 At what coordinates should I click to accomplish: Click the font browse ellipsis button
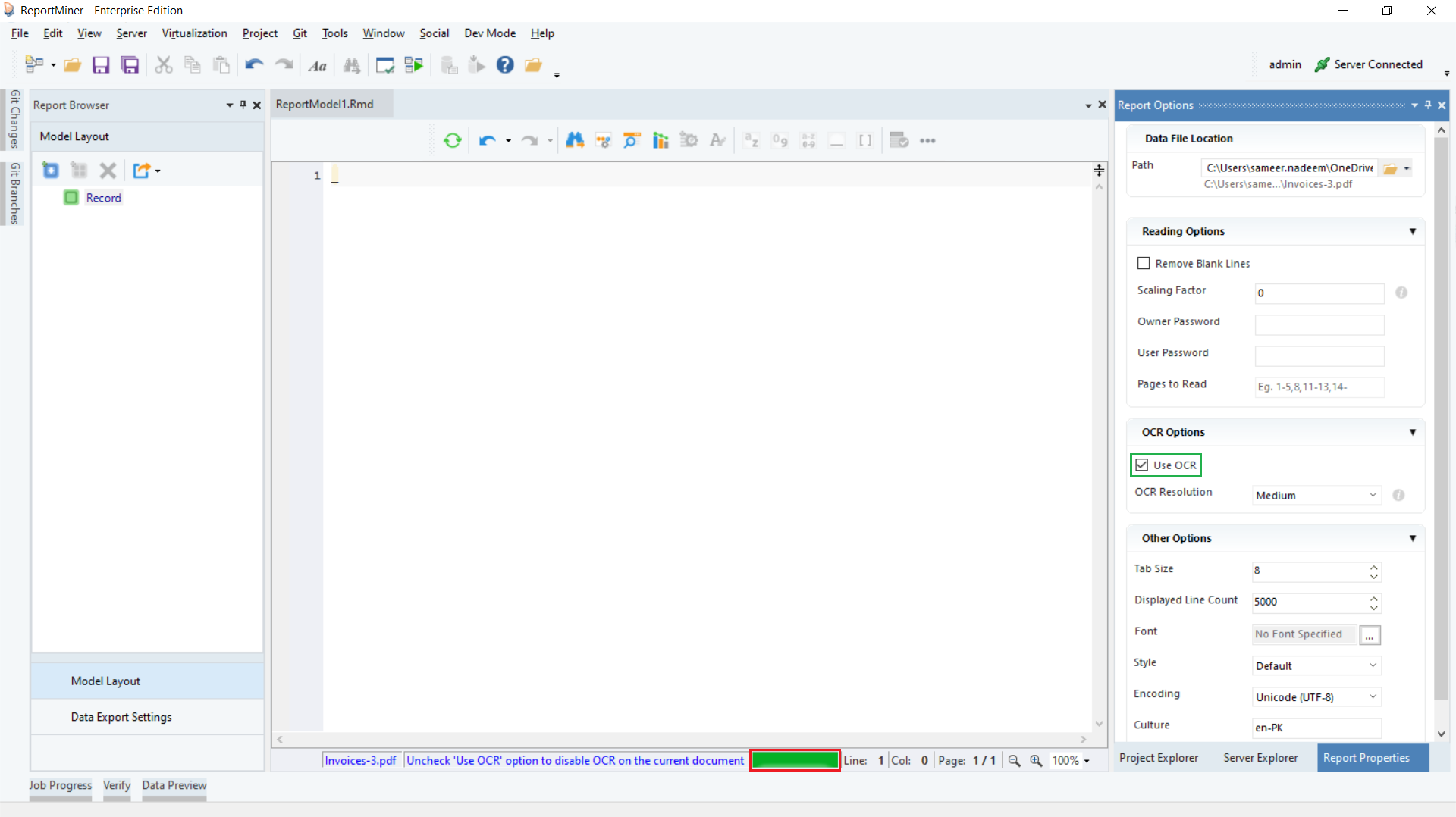click(1369, 635)
